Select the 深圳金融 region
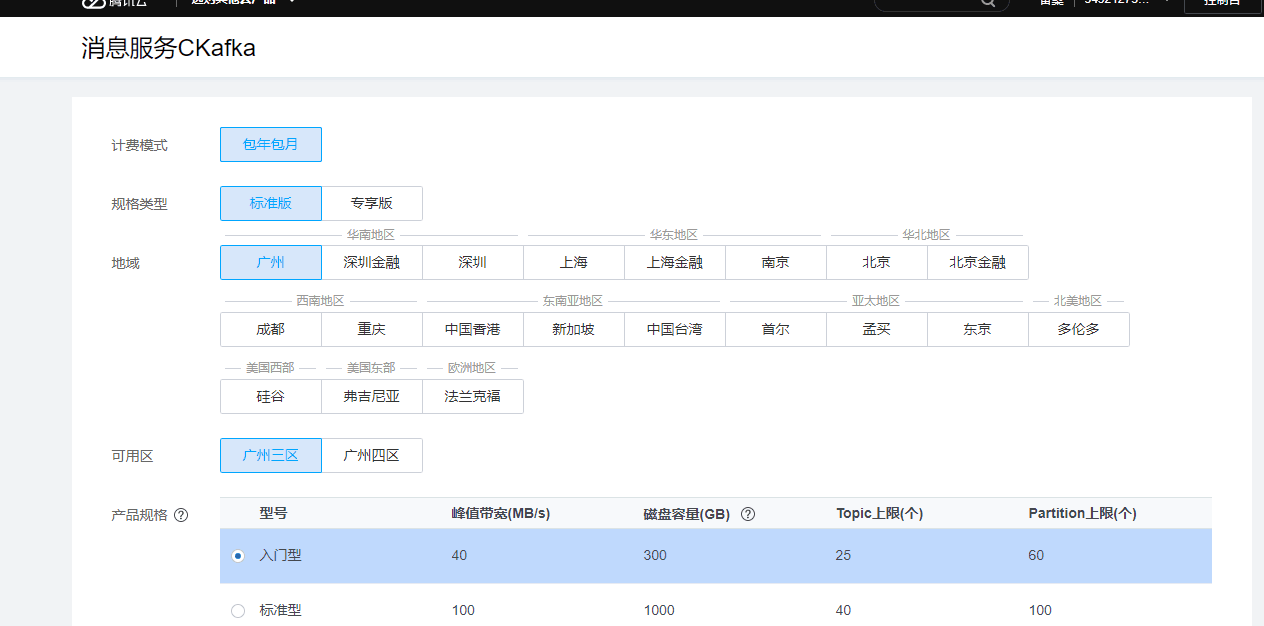 [372, 262]
